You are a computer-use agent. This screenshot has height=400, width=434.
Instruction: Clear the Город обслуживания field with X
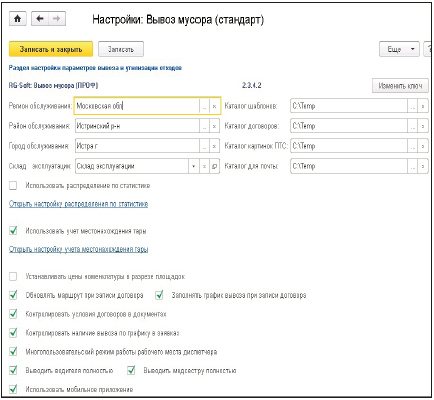click(214, 146)
